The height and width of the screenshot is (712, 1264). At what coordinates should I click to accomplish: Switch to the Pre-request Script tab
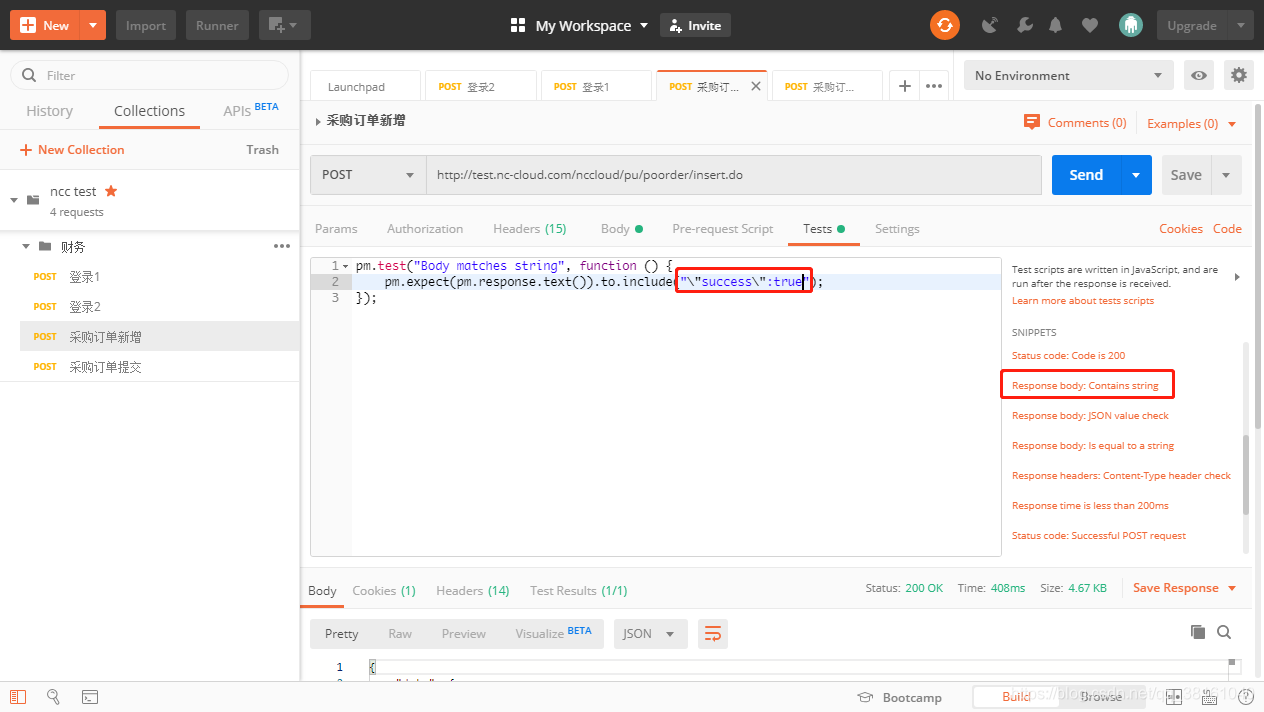tap(723, 229)
